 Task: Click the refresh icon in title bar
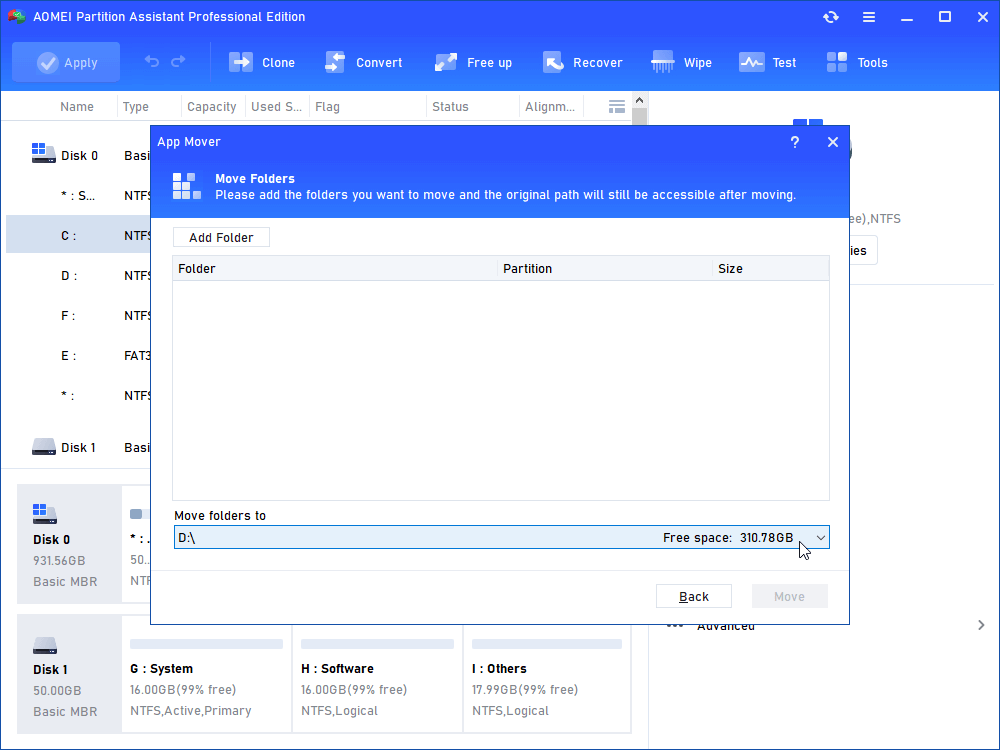[x=830, y=17]
